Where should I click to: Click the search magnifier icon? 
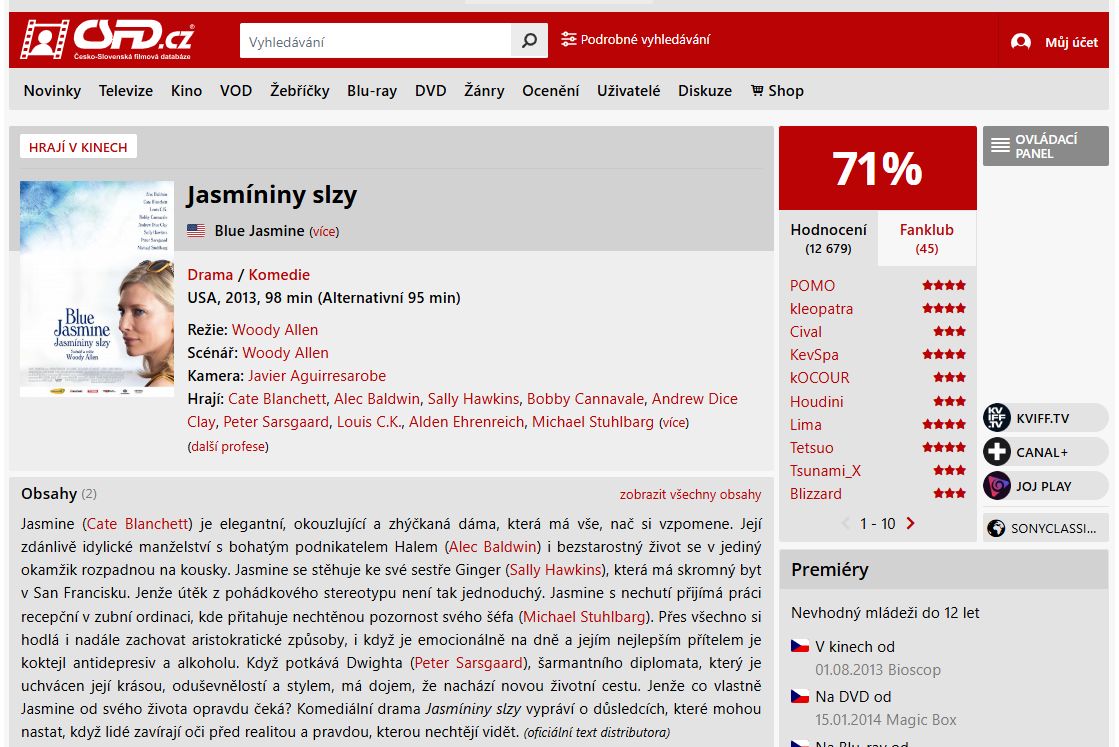[x=529, y=41]
